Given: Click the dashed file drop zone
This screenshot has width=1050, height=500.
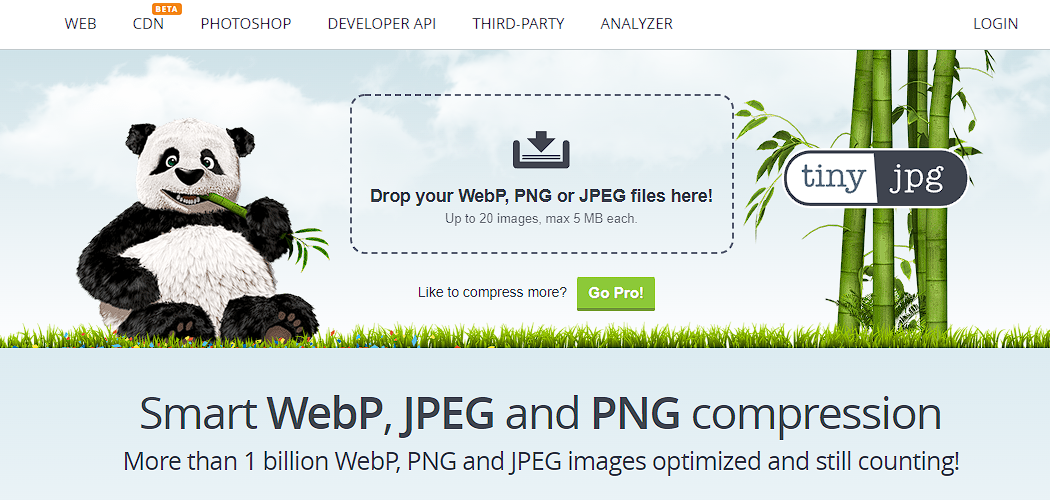Looking at the screenshot, I should [x=542, y=174].
